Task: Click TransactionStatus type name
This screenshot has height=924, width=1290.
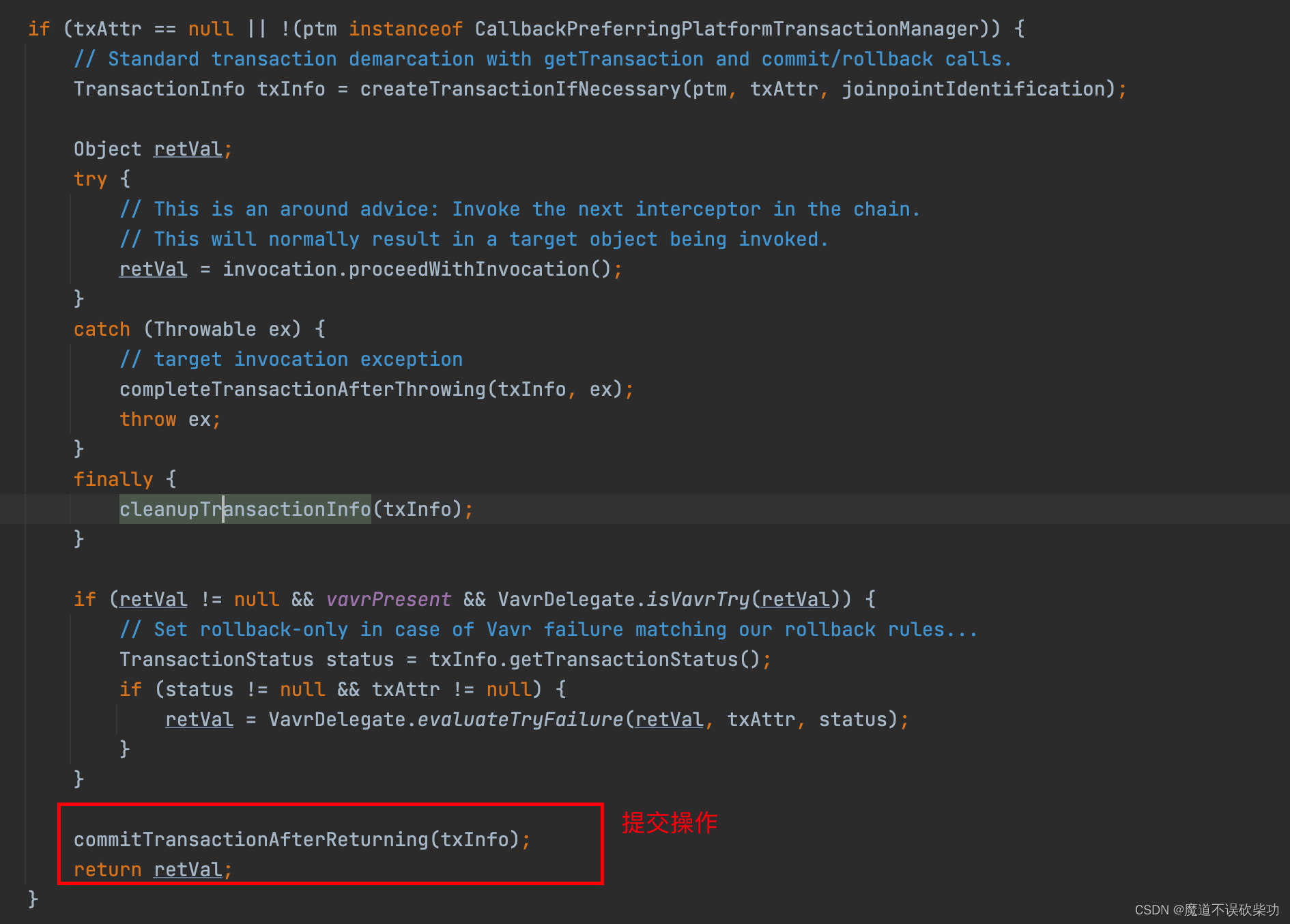Action: pos(216,660)
